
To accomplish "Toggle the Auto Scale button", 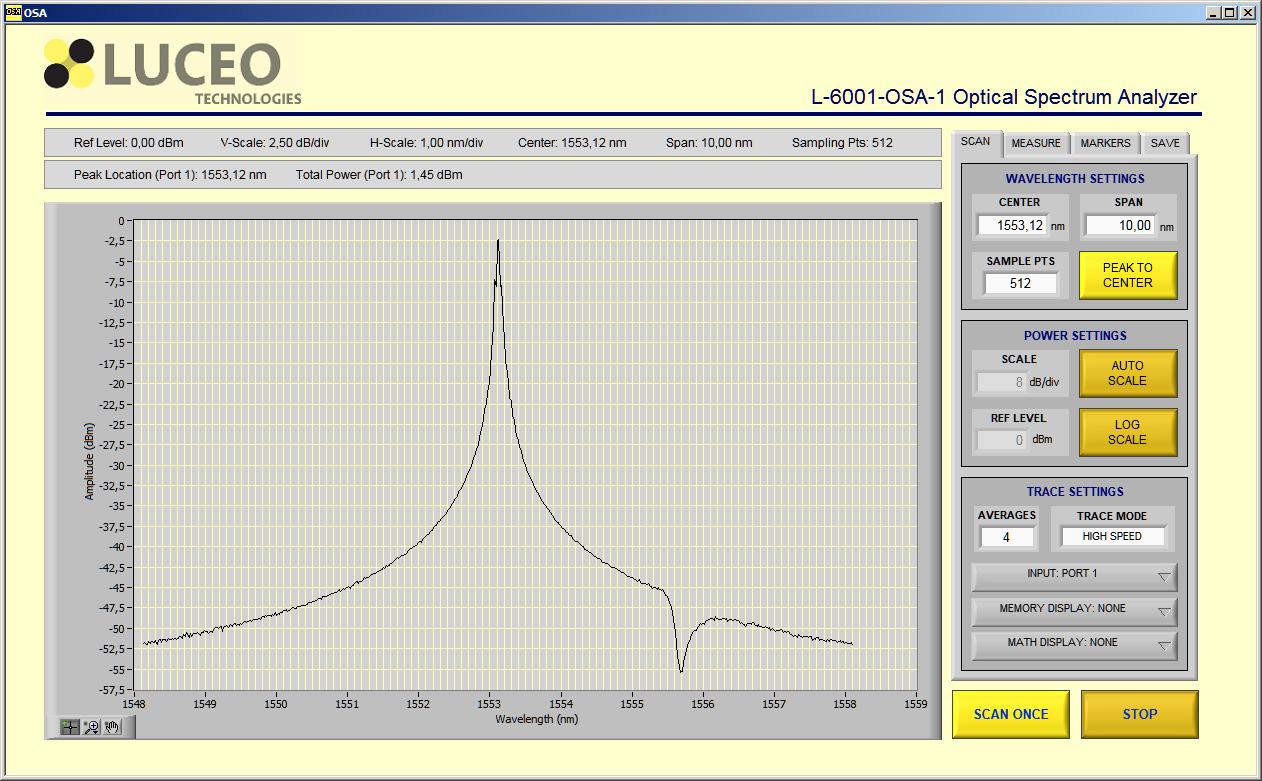I will pyautogui.click(x=1127, y=373).
